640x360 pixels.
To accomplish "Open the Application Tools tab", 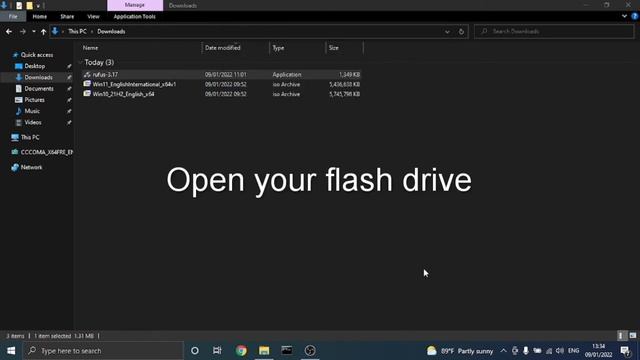I will click(135, 16).
